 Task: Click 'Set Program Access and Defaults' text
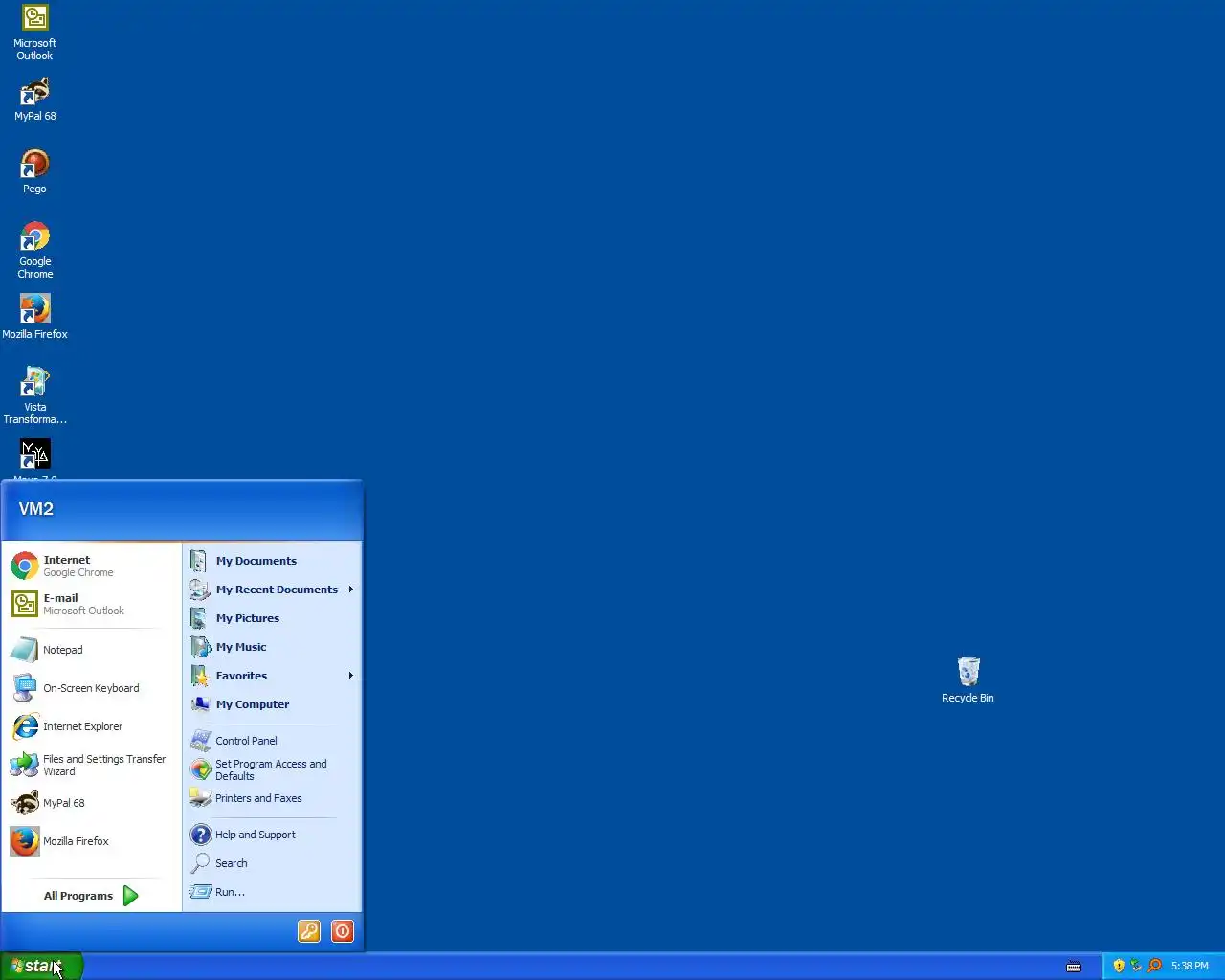click(271, 769)
